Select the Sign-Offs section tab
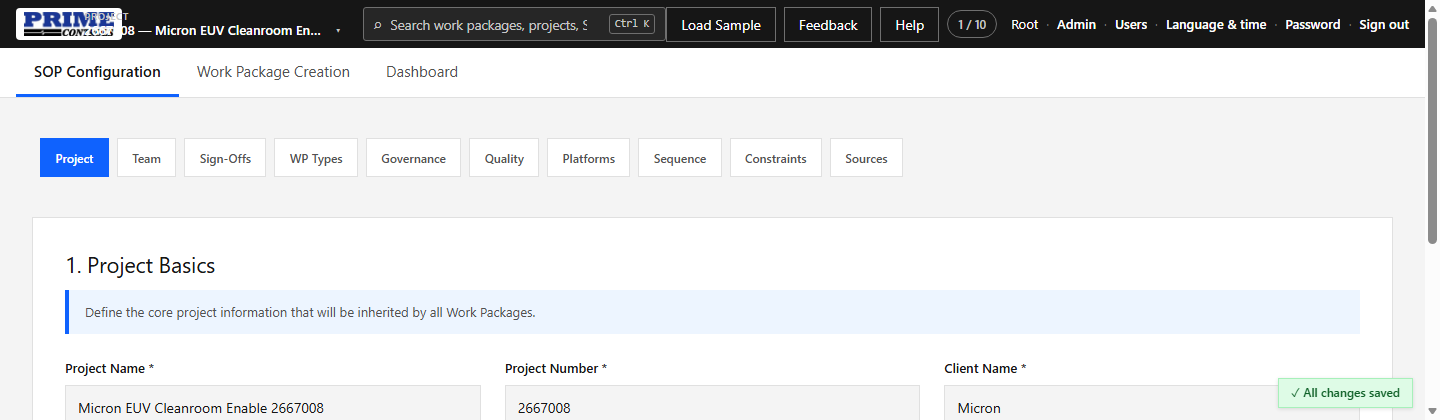Screen dimensions: 1440x420 point(225,158)
